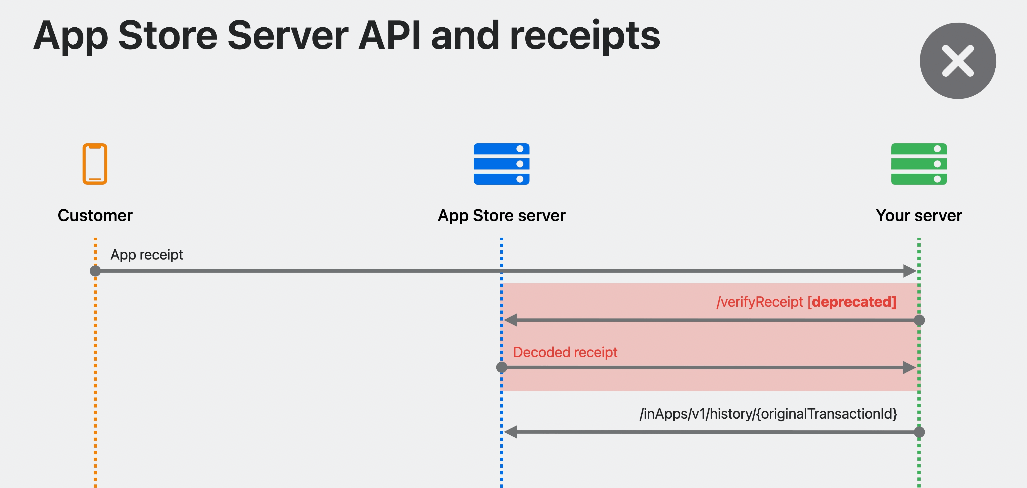Select the 'App Store server' label
The height and width of the screenshot is (488, 1027).
click(x=502, y=216)
